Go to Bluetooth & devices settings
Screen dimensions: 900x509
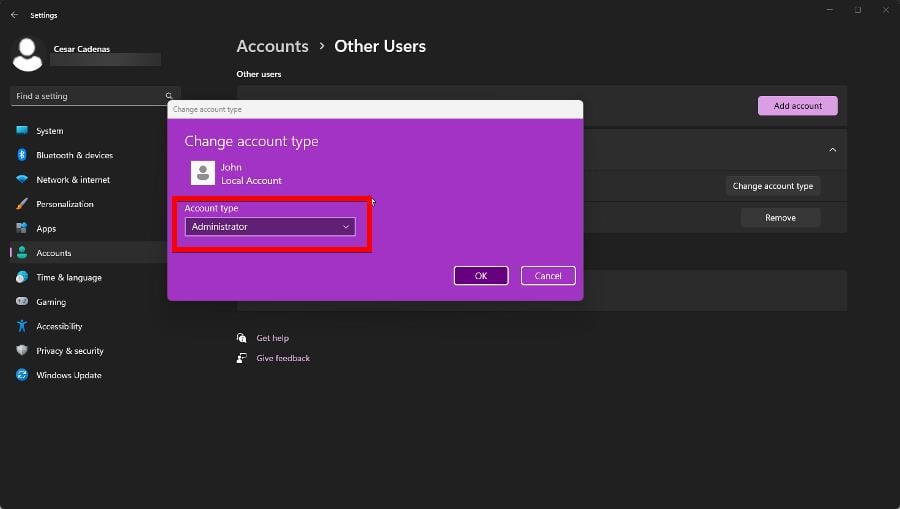coord(75,155)
